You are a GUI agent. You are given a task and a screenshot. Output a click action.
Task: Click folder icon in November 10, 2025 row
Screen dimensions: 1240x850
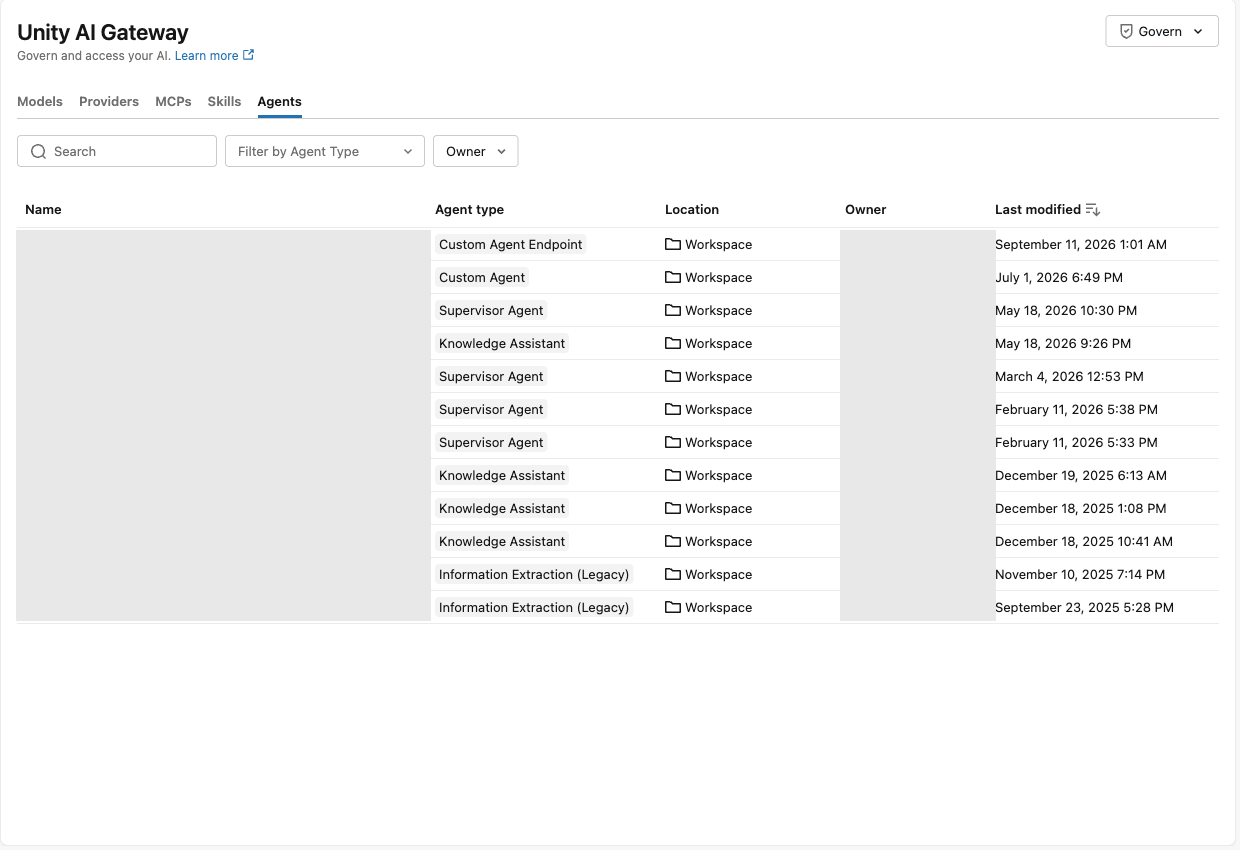[673, 574]
